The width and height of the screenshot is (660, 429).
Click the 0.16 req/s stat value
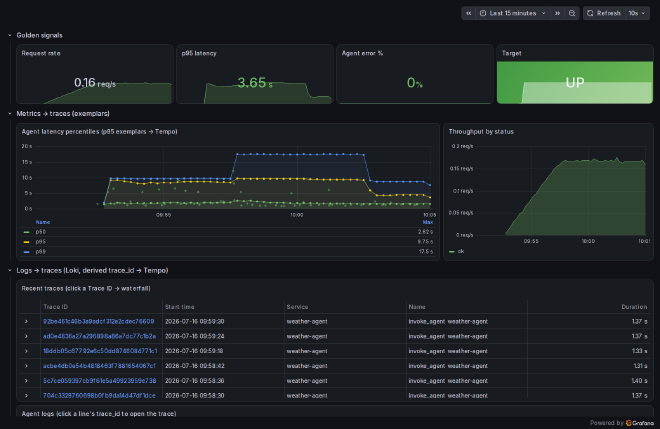click(x=95, y=83)
